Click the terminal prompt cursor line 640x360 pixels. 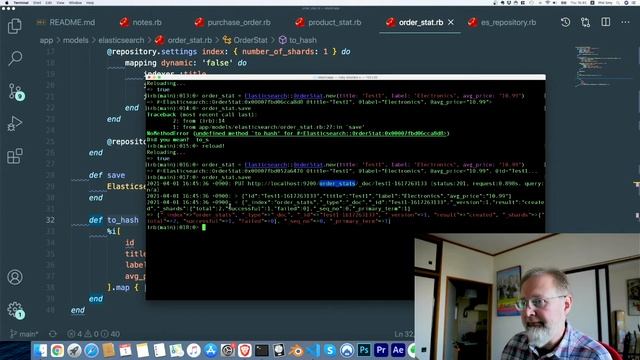click(176, 227)
